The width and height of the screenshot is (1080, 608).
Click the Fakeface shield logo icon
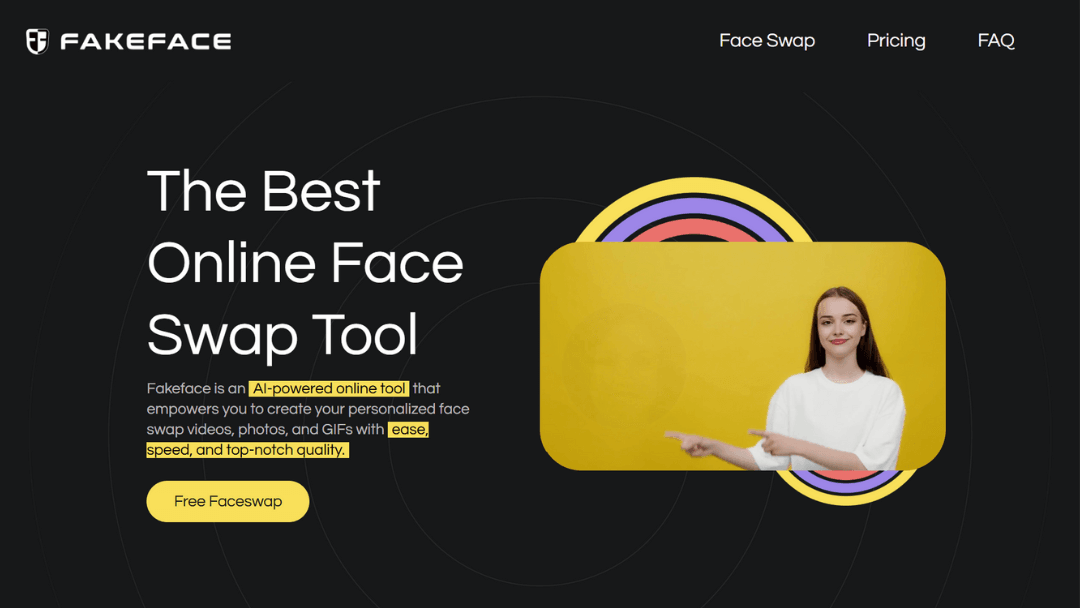click(37, 40)
